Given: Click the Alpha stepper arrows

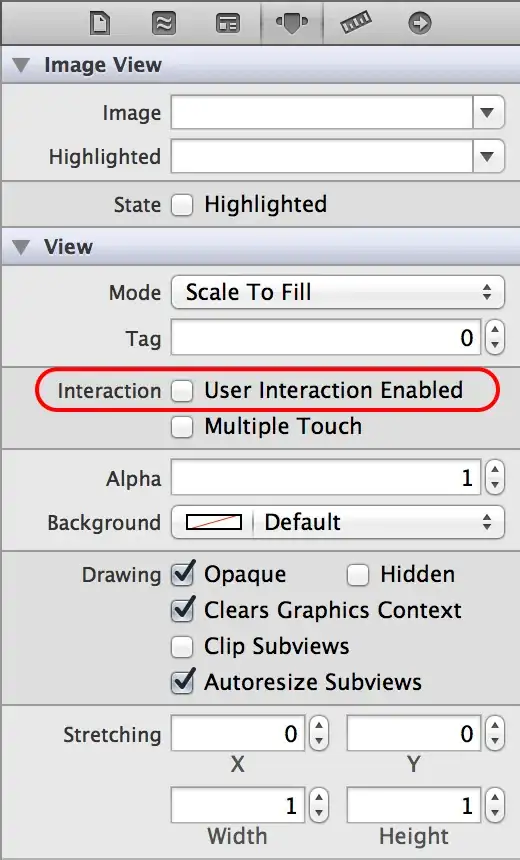Looking at the screenshot, I should tap(495, 478).
